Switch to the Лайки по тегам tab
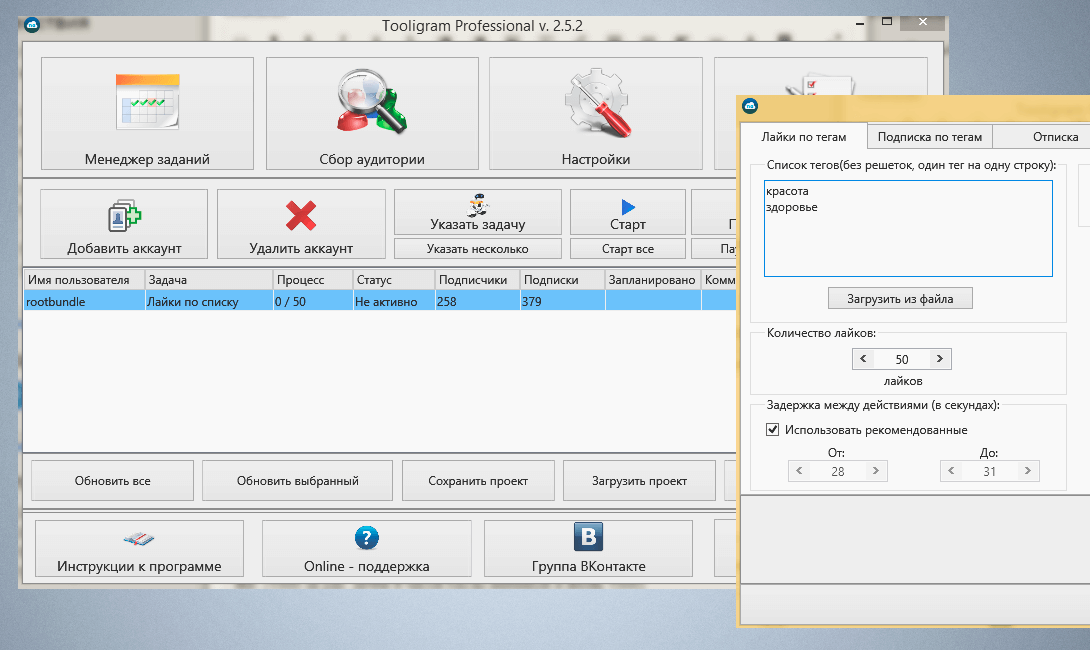This screenshot has width=1090, height=650. pos(804,137)
